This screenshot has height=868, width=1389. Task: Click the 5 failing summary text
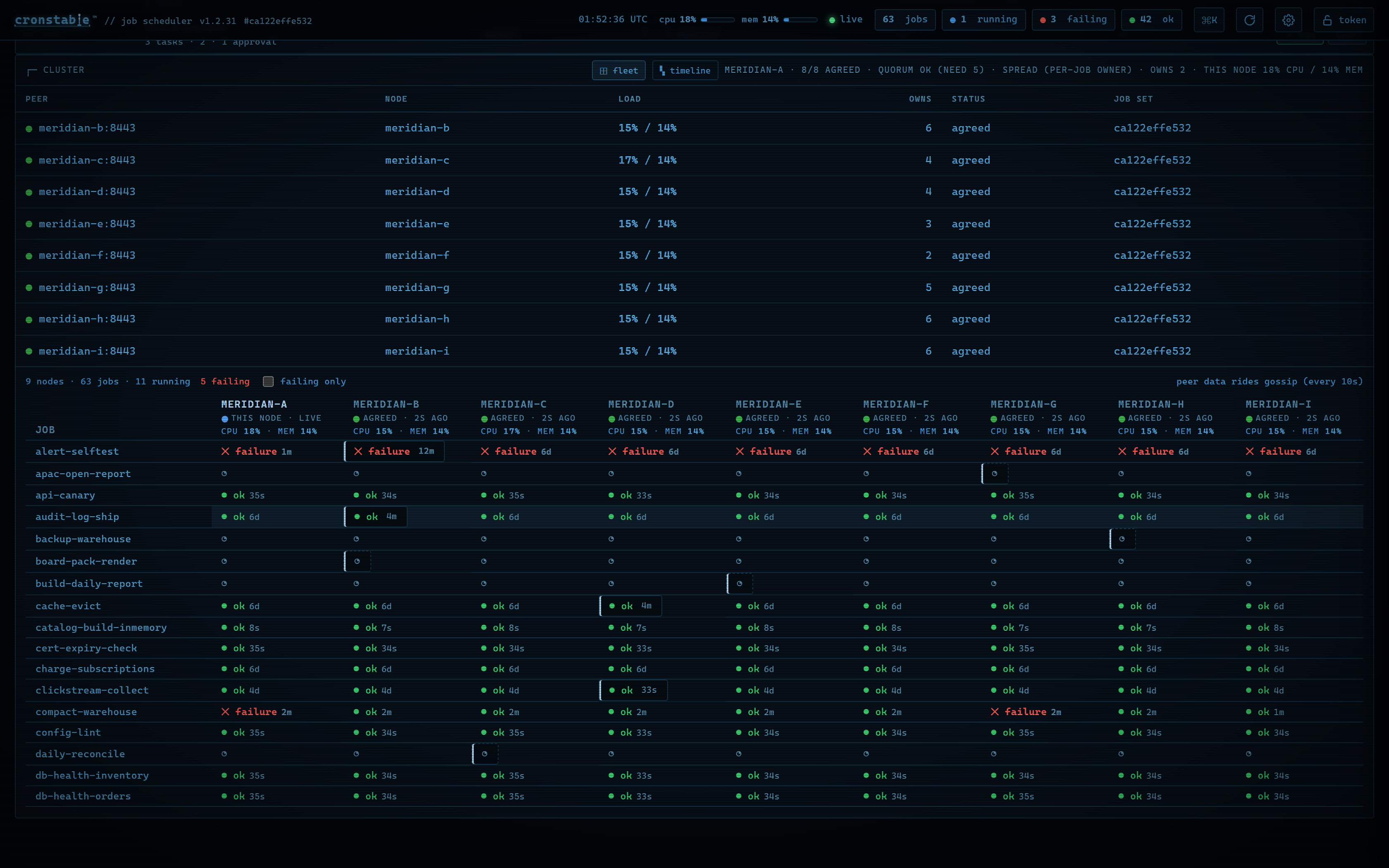pos(225,382)
